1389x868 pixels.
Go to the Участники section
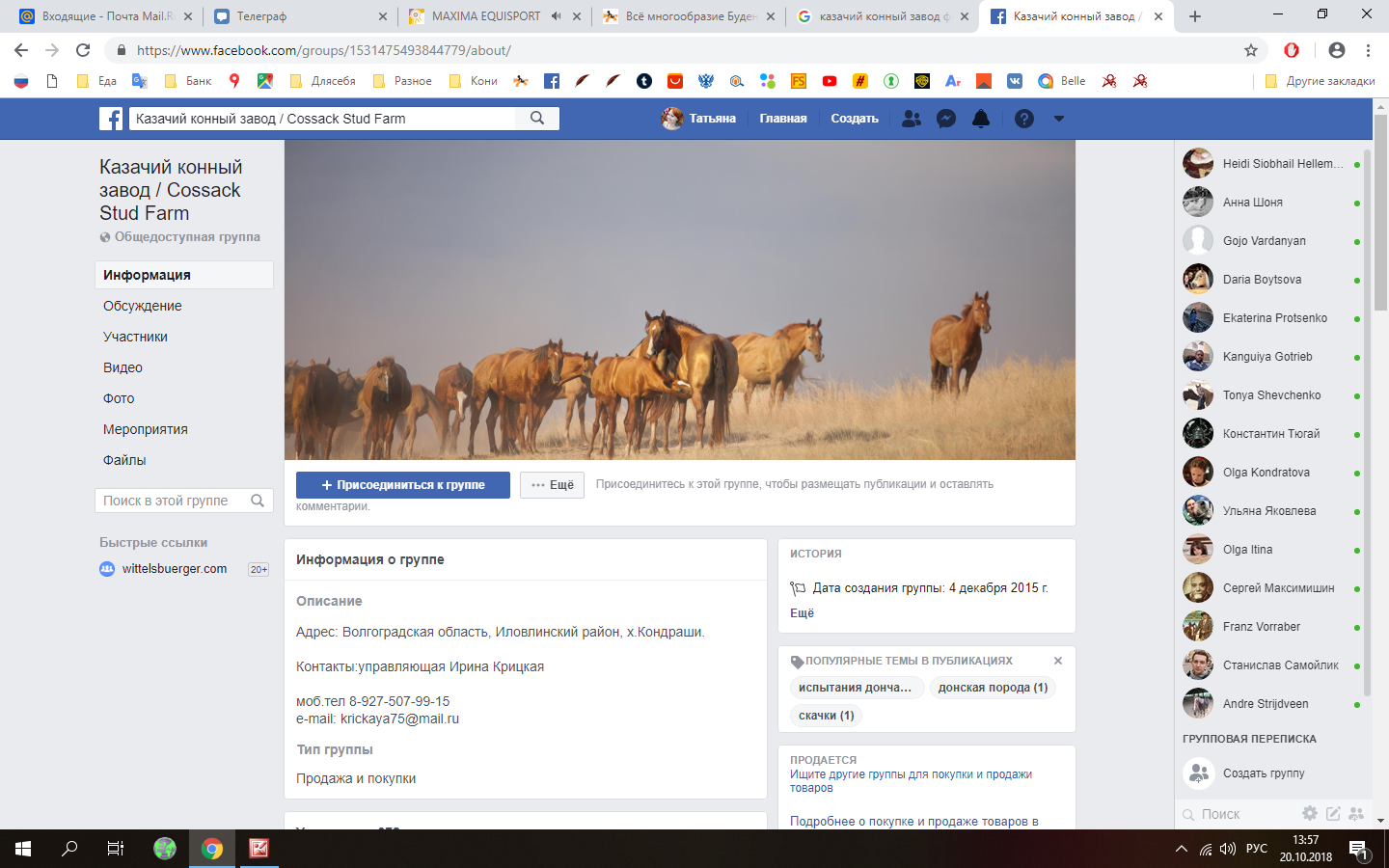click(136, 337)
